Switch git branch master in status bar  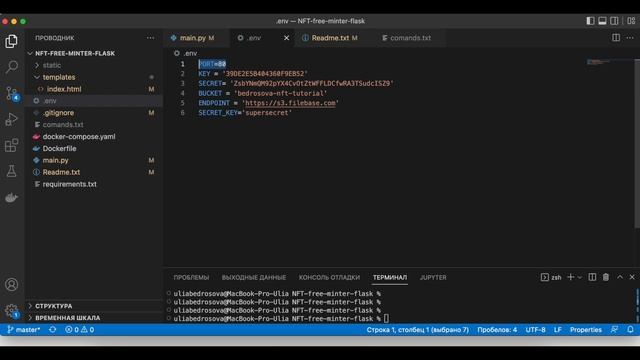tap(24, 329)
